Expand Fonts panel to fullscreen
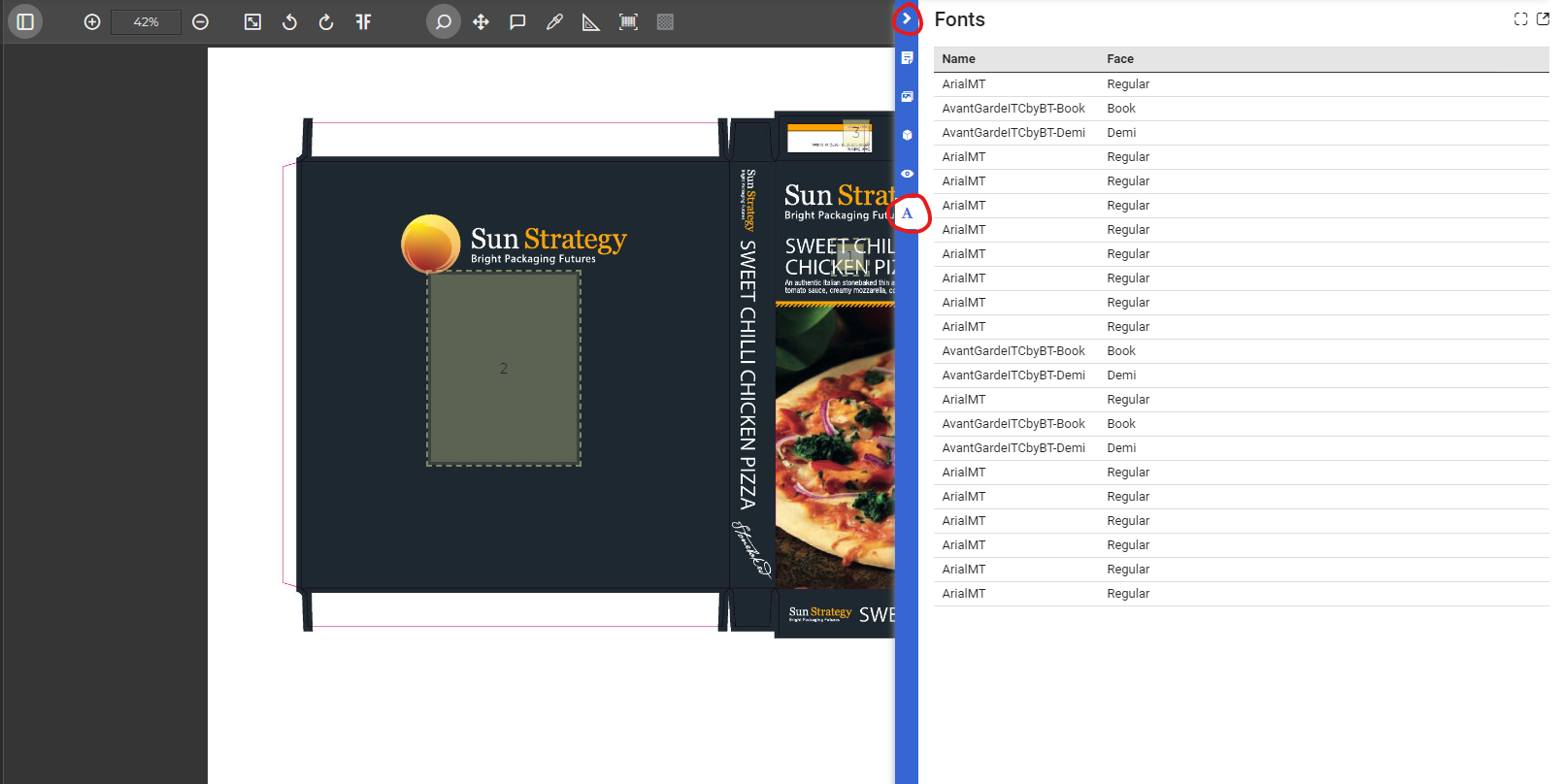The image size is (1561, 784). (1521, 18)
